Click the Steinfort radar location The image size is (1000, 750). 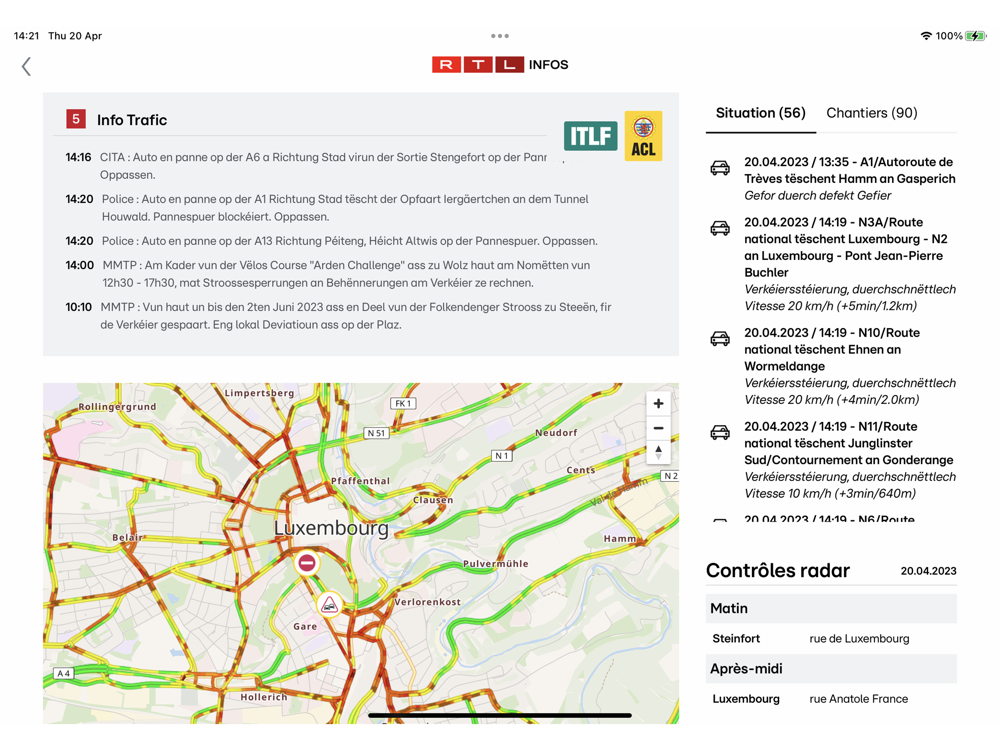pyautogui.click(x=736, y=638)
